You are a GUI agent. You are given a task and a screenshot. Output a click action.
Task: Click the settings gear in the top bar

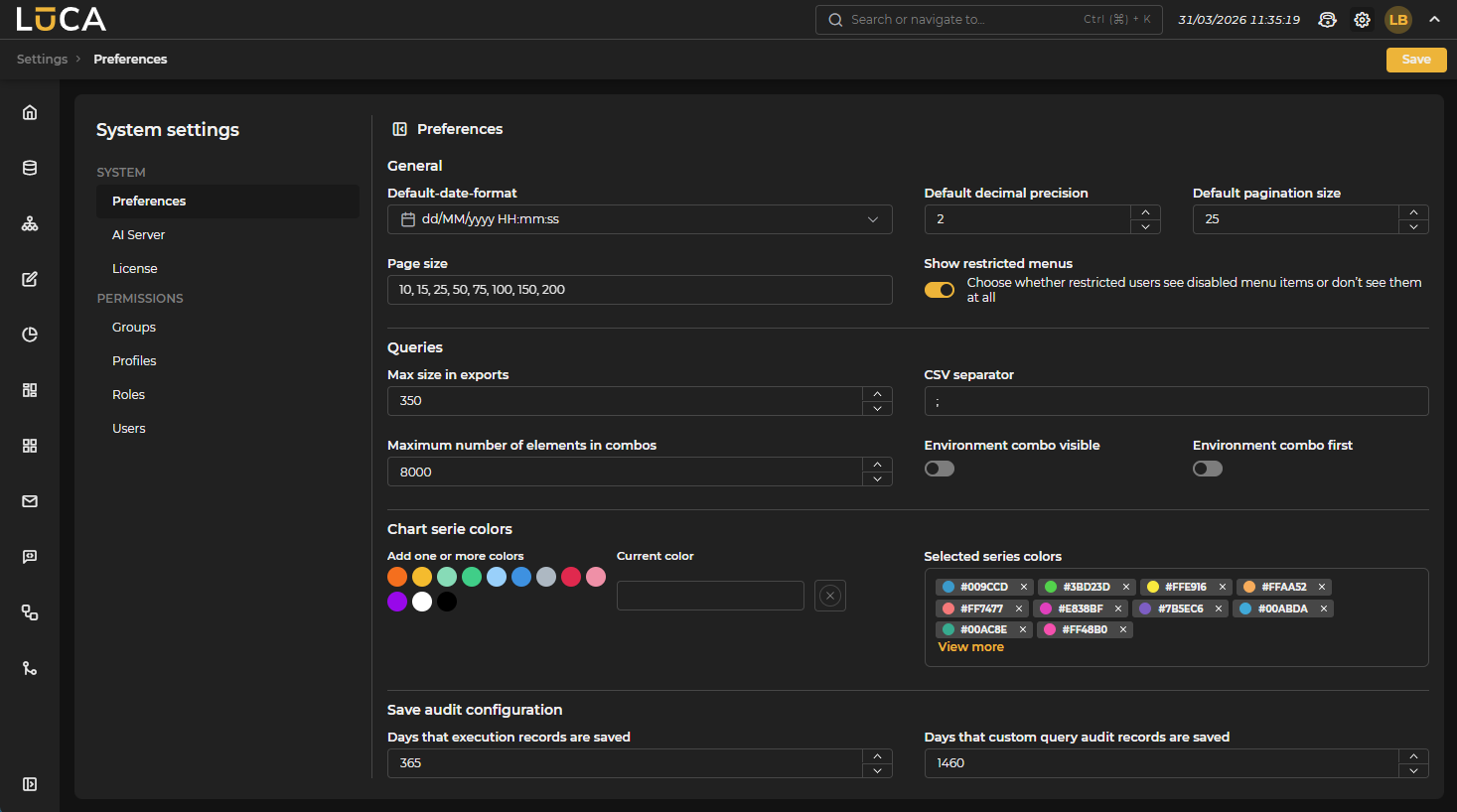click(1362, 19)
